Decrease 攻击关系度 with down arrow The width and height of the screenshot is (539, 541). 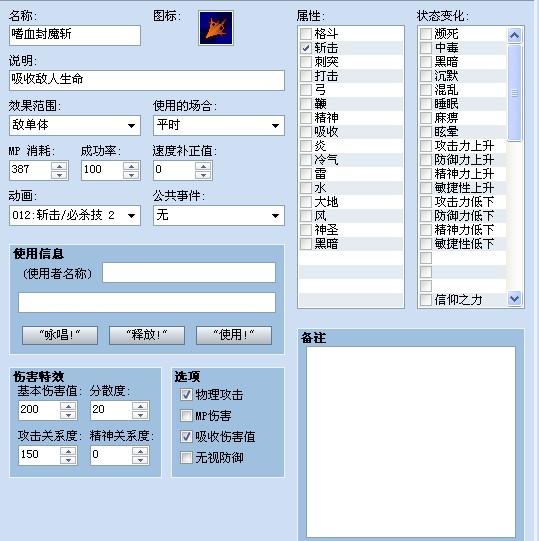pyautogui.click(x=68, y=460)
